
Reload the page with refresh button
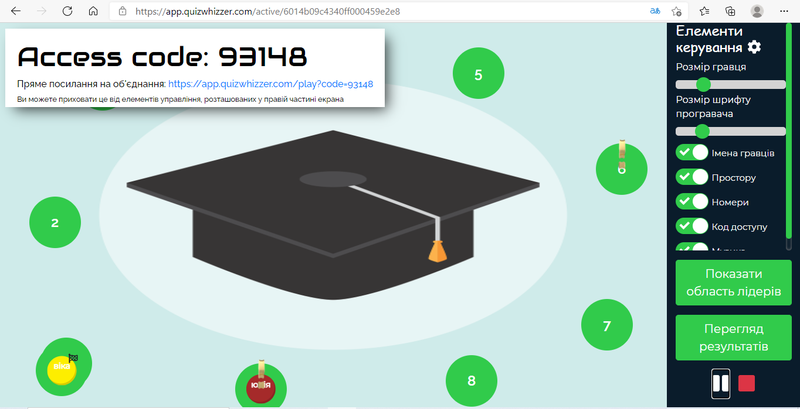66,11
